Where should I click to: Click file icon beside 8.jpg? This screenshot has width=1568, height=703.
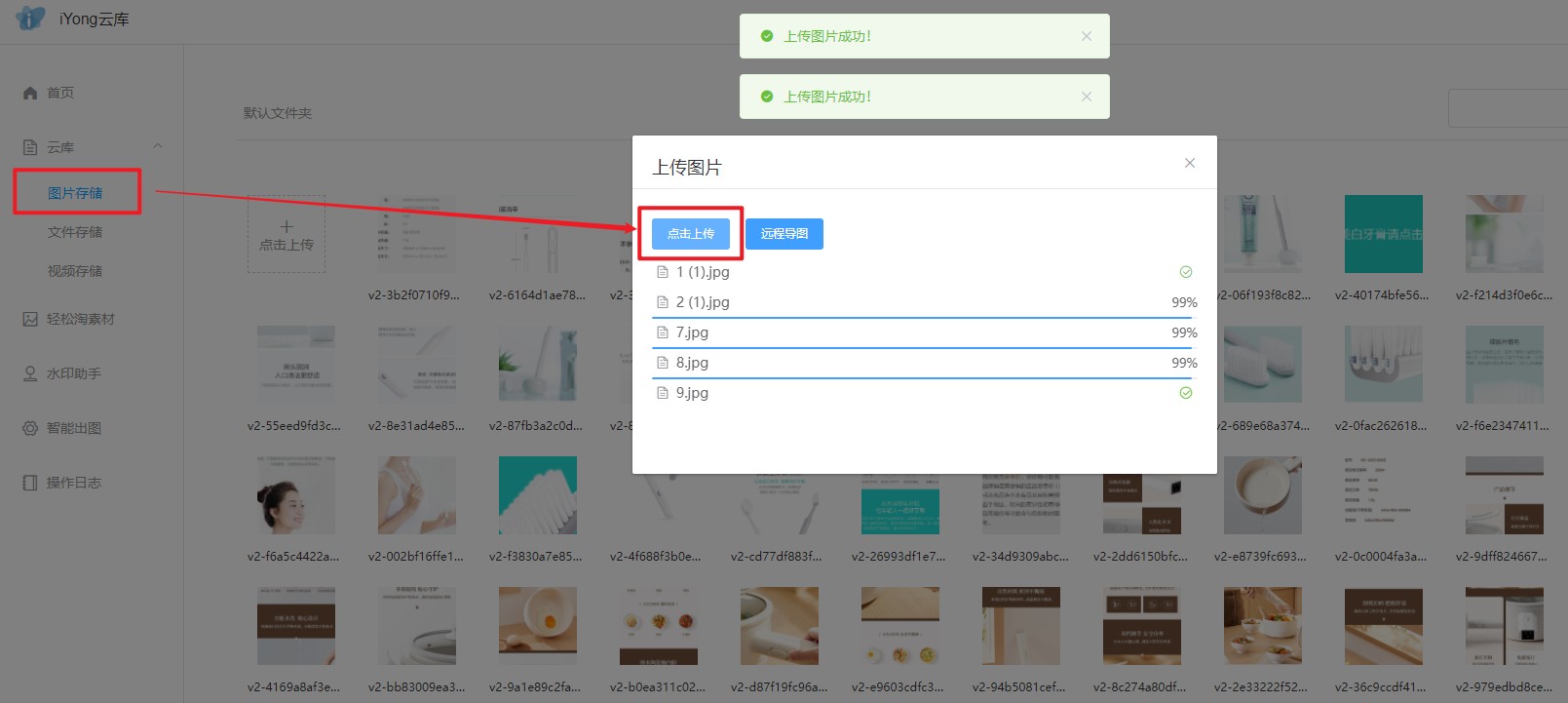663,363
